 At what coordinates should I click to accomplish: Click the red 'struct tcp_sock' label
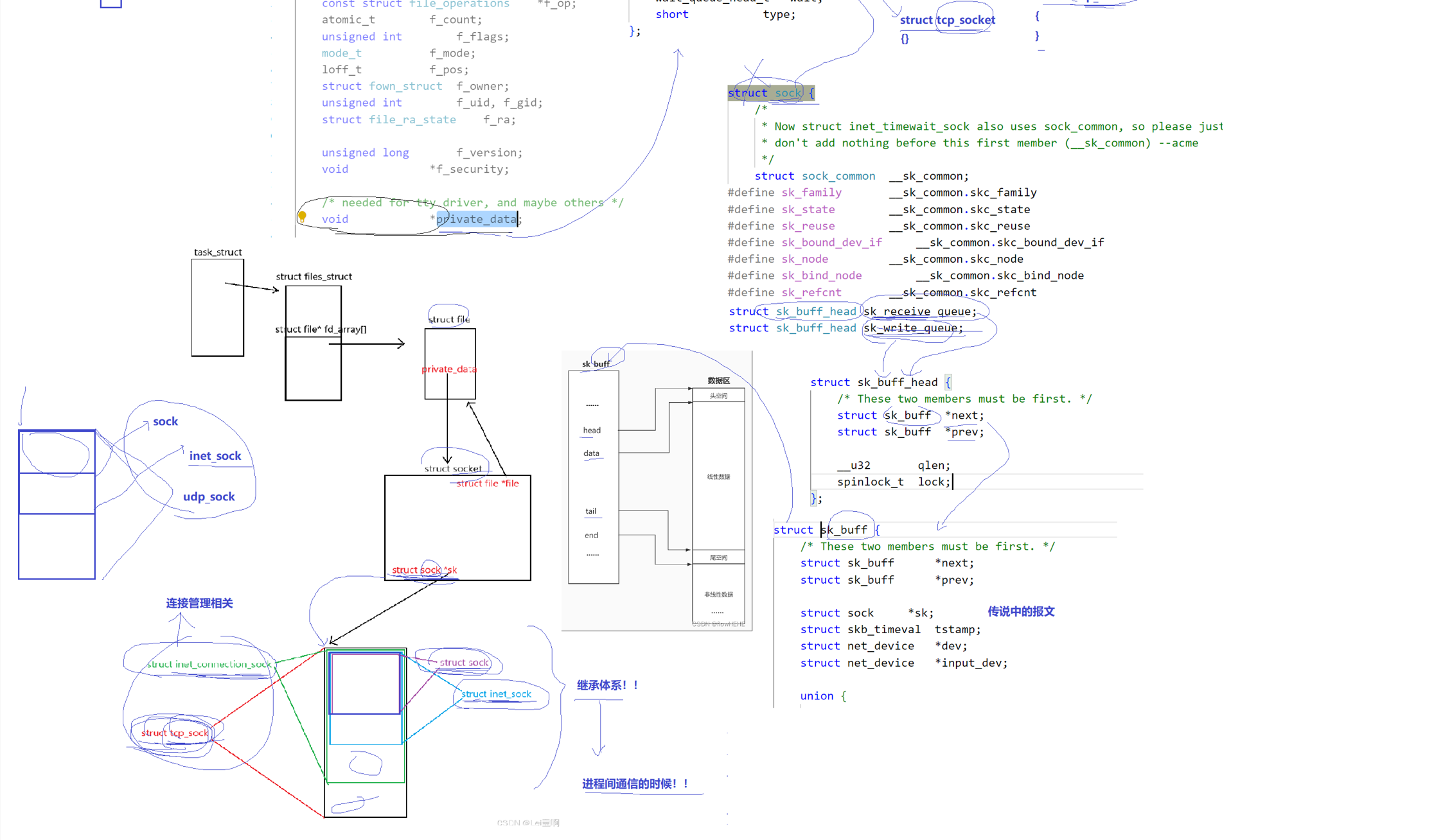click(175, 733)
